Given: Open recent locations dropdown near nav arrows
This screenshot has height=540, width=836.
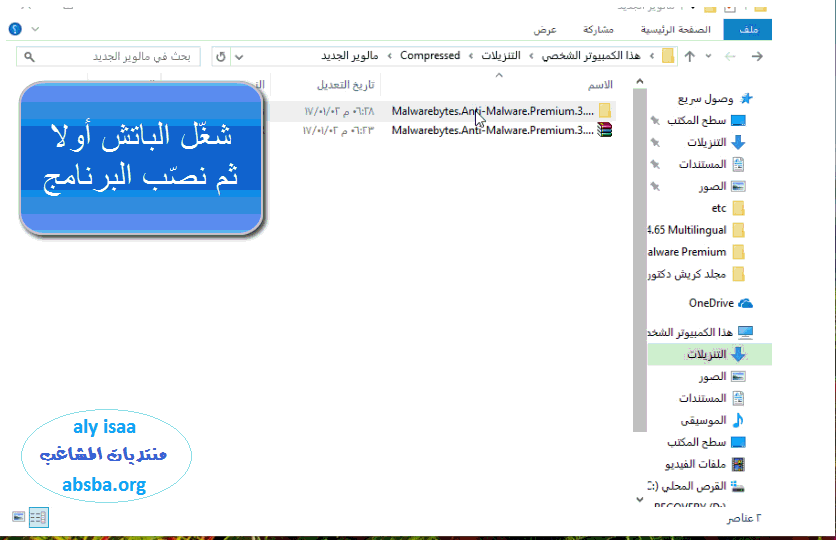Looking at the screenshot, I should tap(709, 56).
